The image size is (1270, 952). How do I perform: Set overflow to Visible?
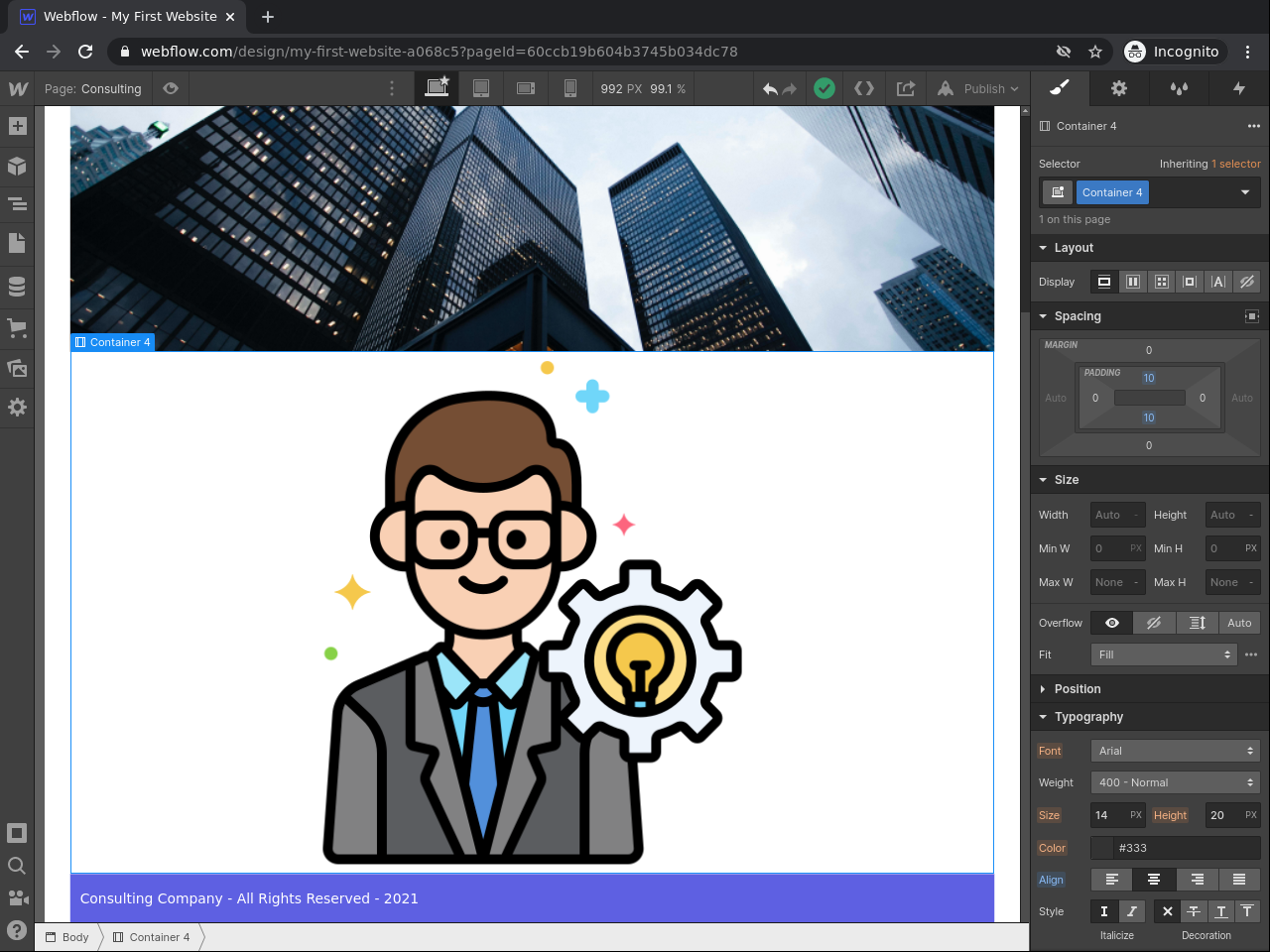click(1112, 623)
